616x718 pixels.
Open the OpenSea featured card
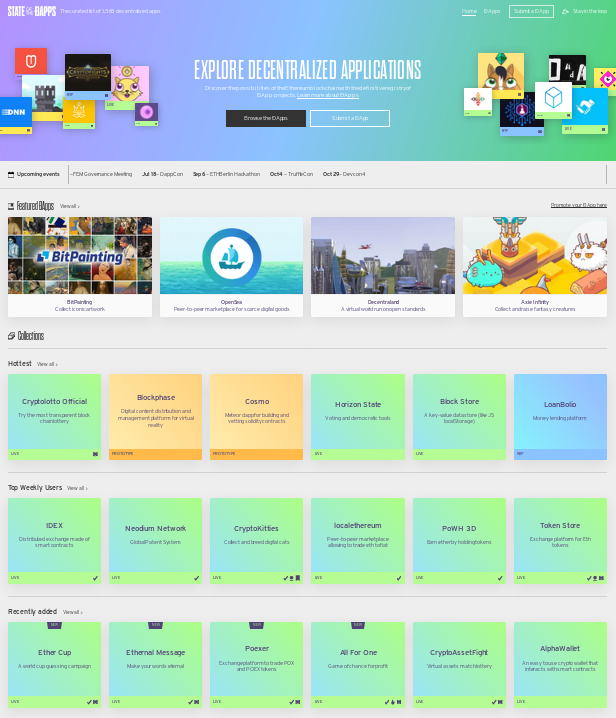pyautogui.click(x=231, y=267)
